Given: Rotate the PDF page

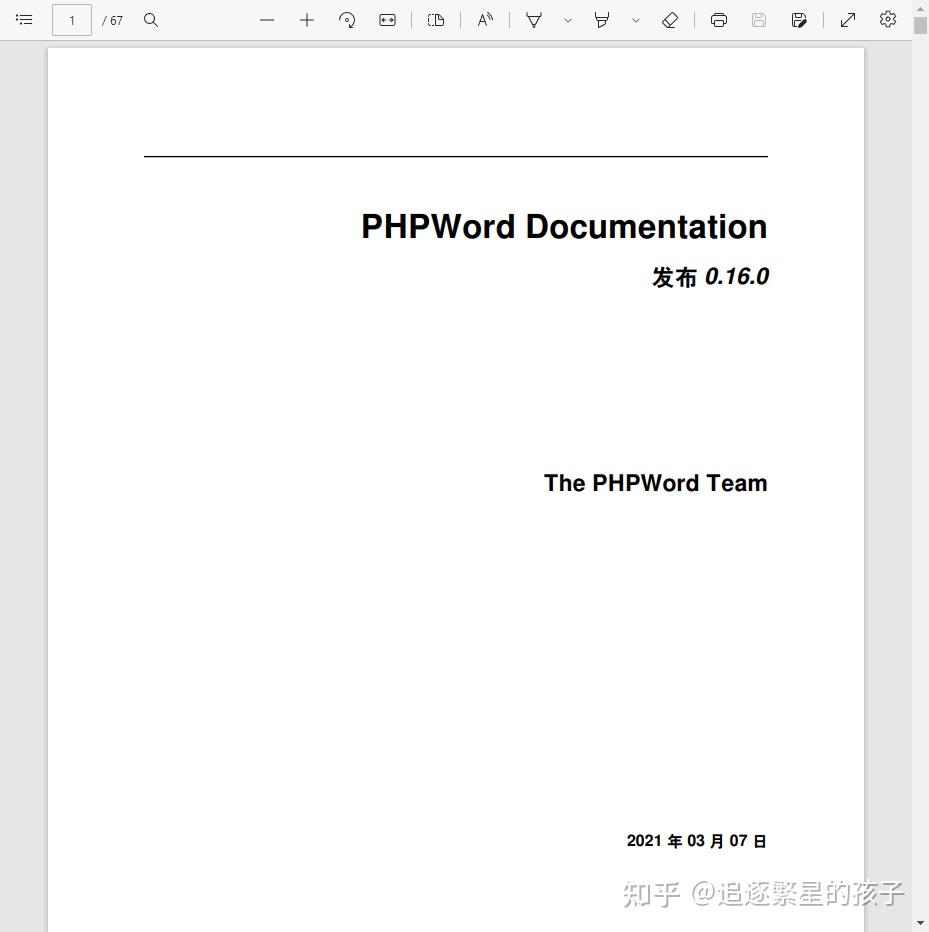Looking at the screenshot, I should pyautogui.click(x=347, y=20).
